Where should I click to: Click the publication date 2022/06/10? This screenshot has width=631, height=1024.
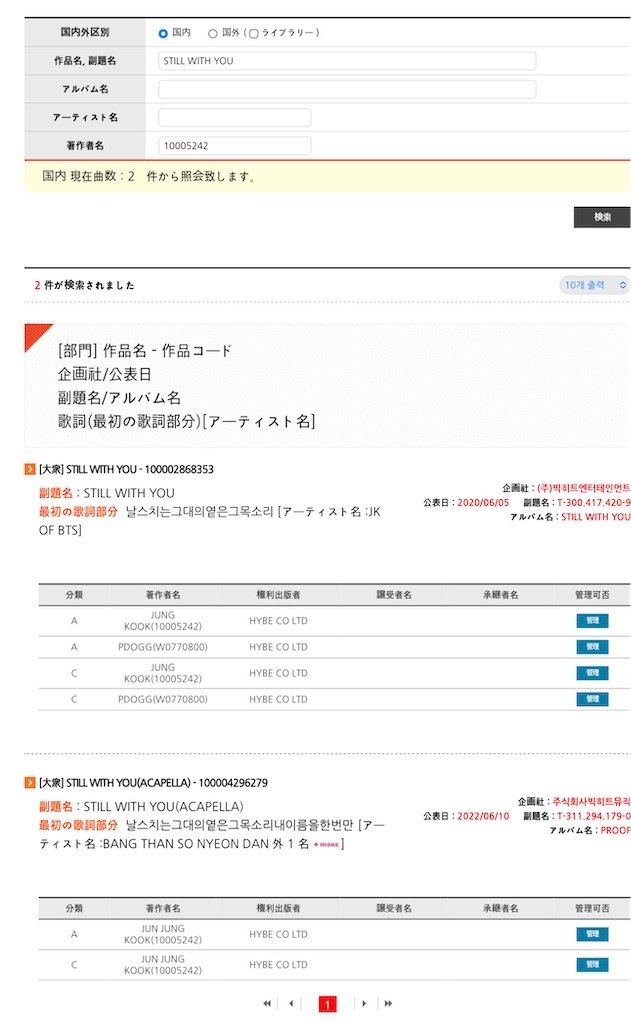point(483,816)
